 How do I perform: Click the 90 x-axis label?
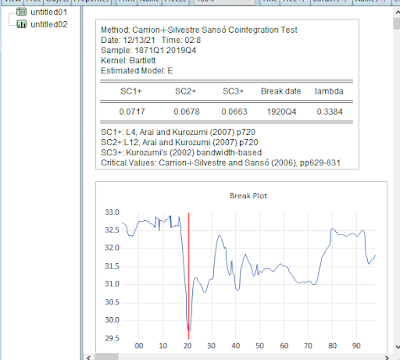coord(356,346)
